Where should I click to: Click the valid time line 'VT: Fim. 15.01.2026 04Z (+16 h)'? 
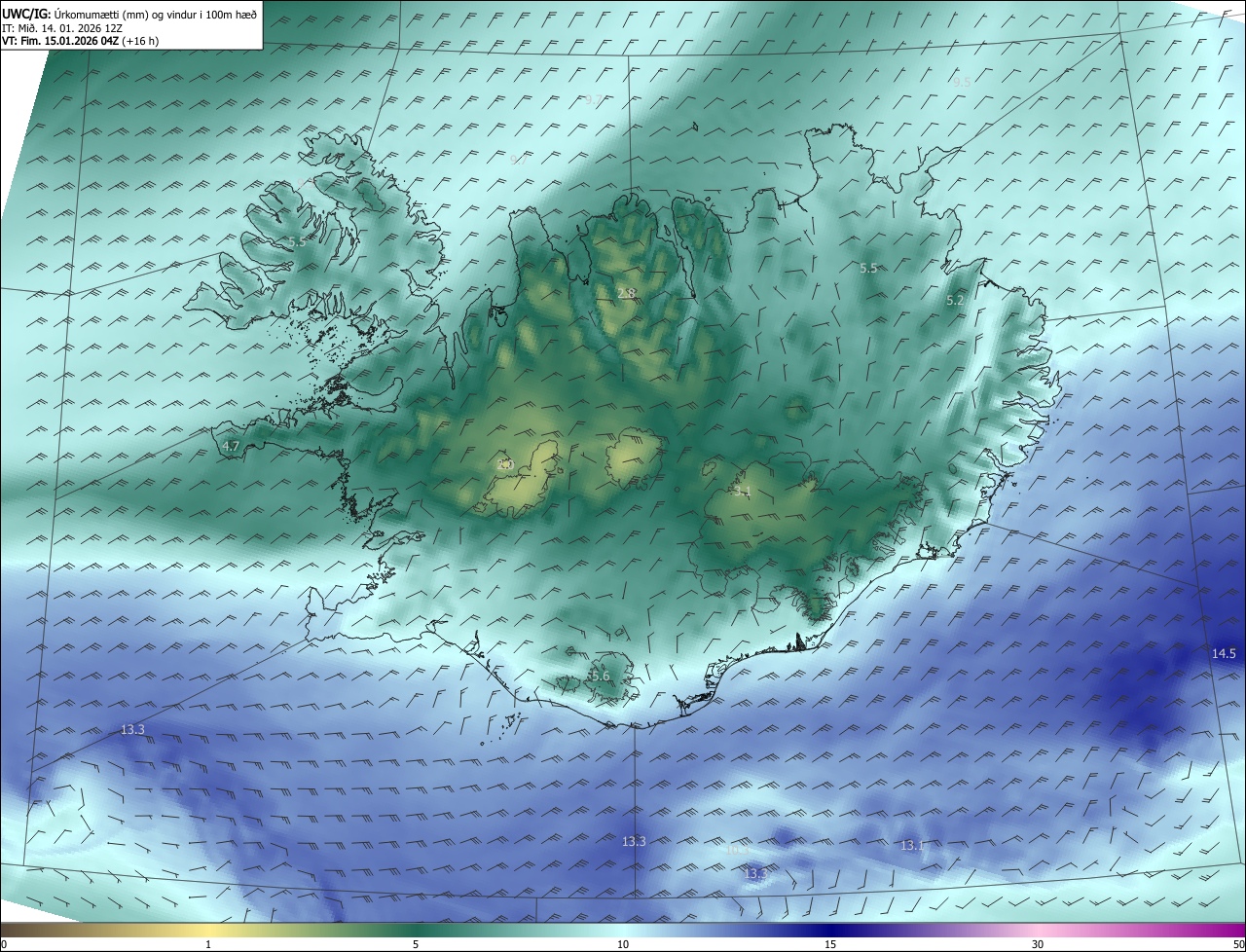(80, 41)
